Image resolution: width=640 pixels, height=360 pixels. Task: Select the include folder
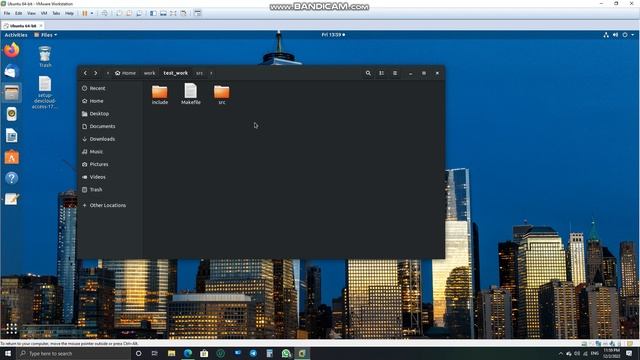click(160, 95)
